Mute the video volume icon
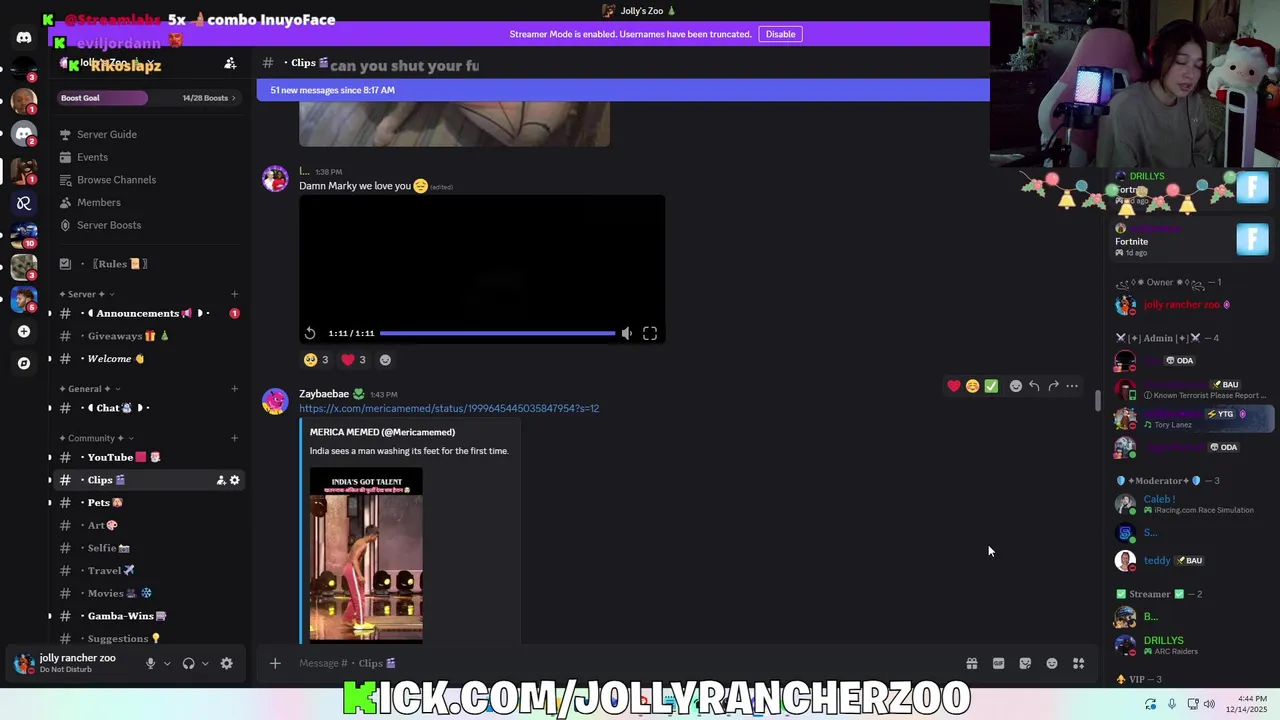Screen dimensions: 1280x720 627,333
